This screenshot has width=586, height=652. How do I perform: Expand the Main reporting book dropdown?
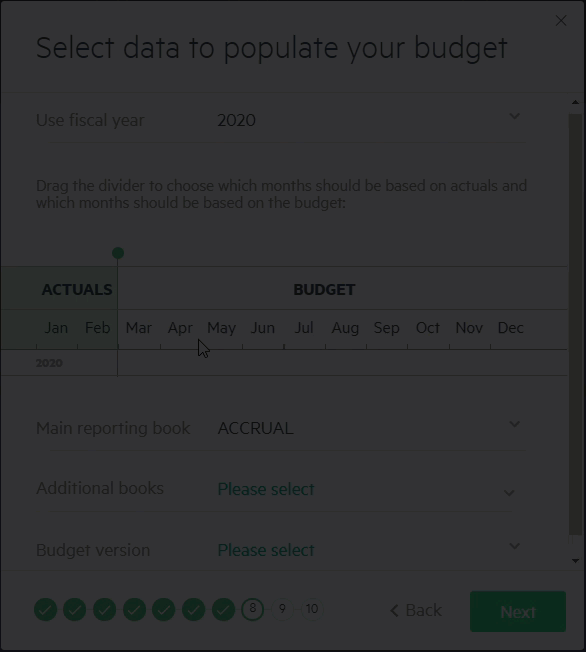281,428
